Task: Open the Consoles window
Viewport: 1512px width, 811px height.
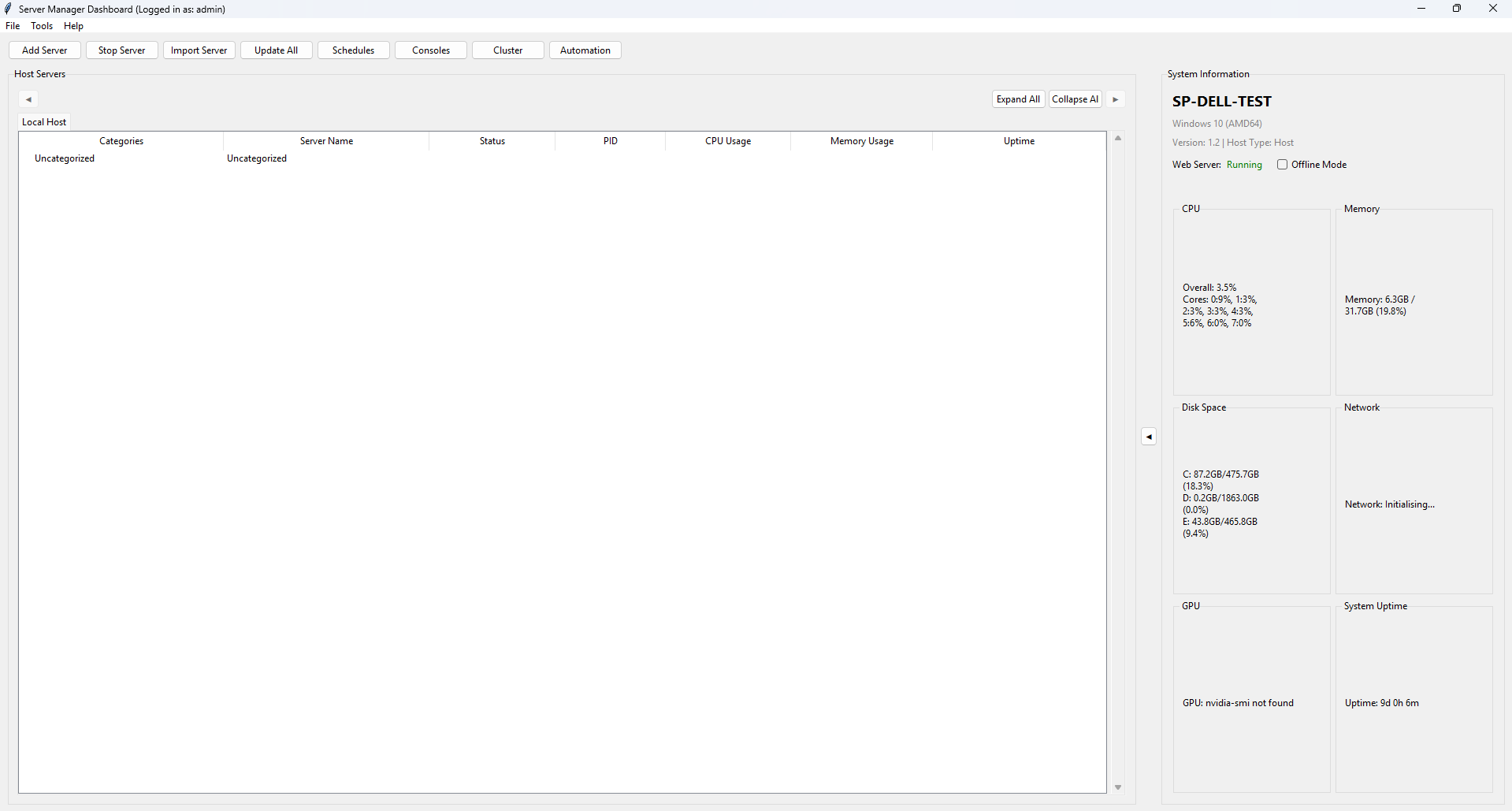Action: pyautogui.click(x=431, y=50)
